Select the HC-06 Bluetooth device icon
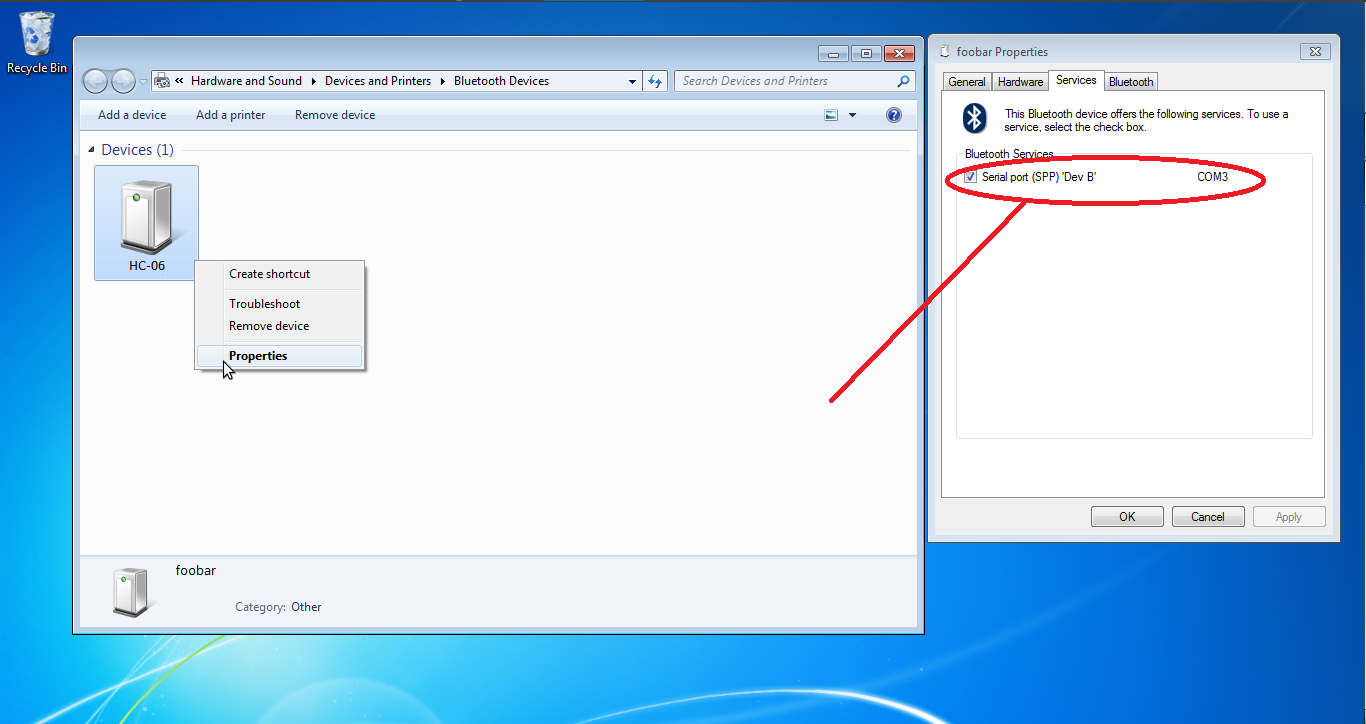This screenshot has height=724, width=1366. pos(146,220)
